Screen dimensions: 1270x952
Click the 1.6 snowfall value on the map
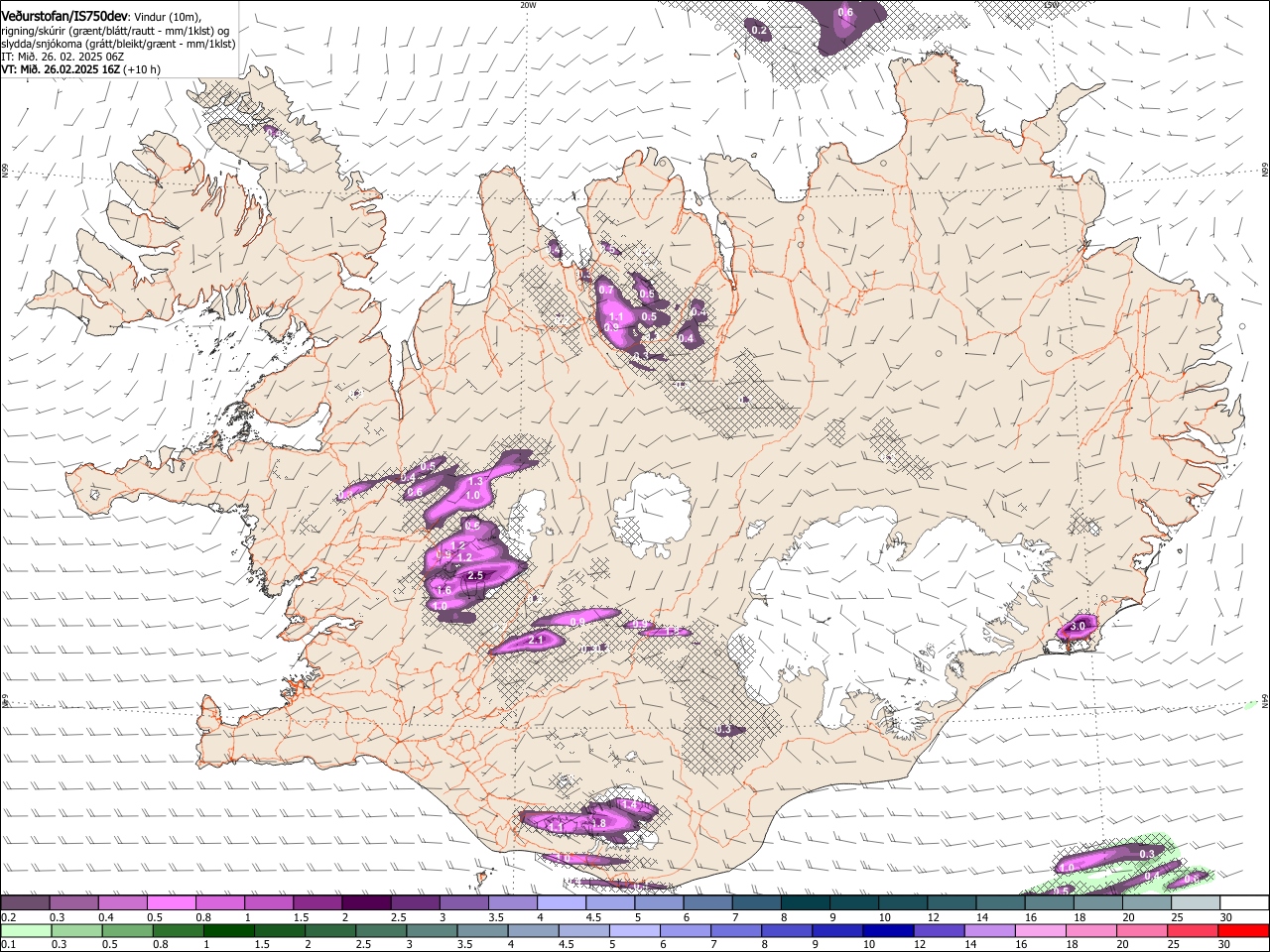(444, 591)
